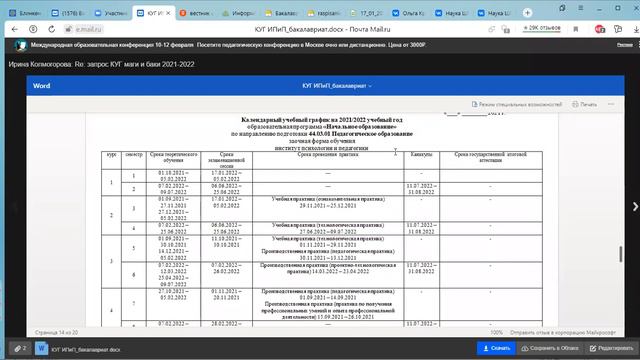Switch to the 'Блинкен' tab
The image size is (640, 360).
tap(25, 13)
